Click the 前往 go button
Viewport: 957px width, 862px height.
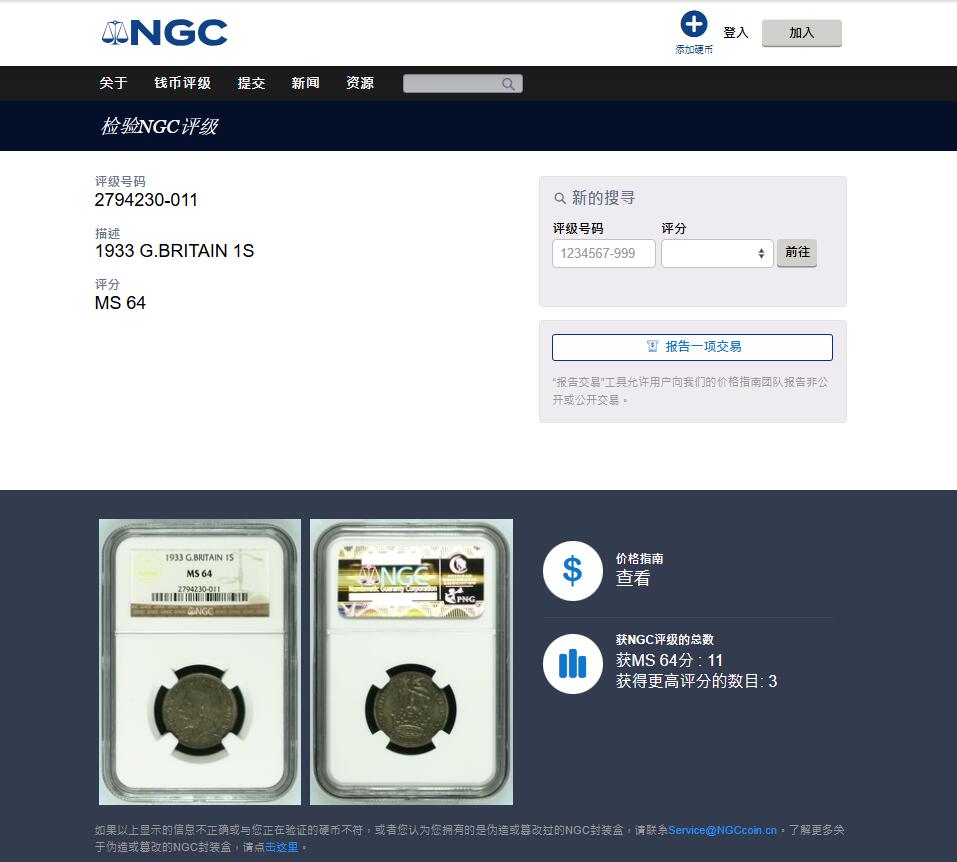796,253
